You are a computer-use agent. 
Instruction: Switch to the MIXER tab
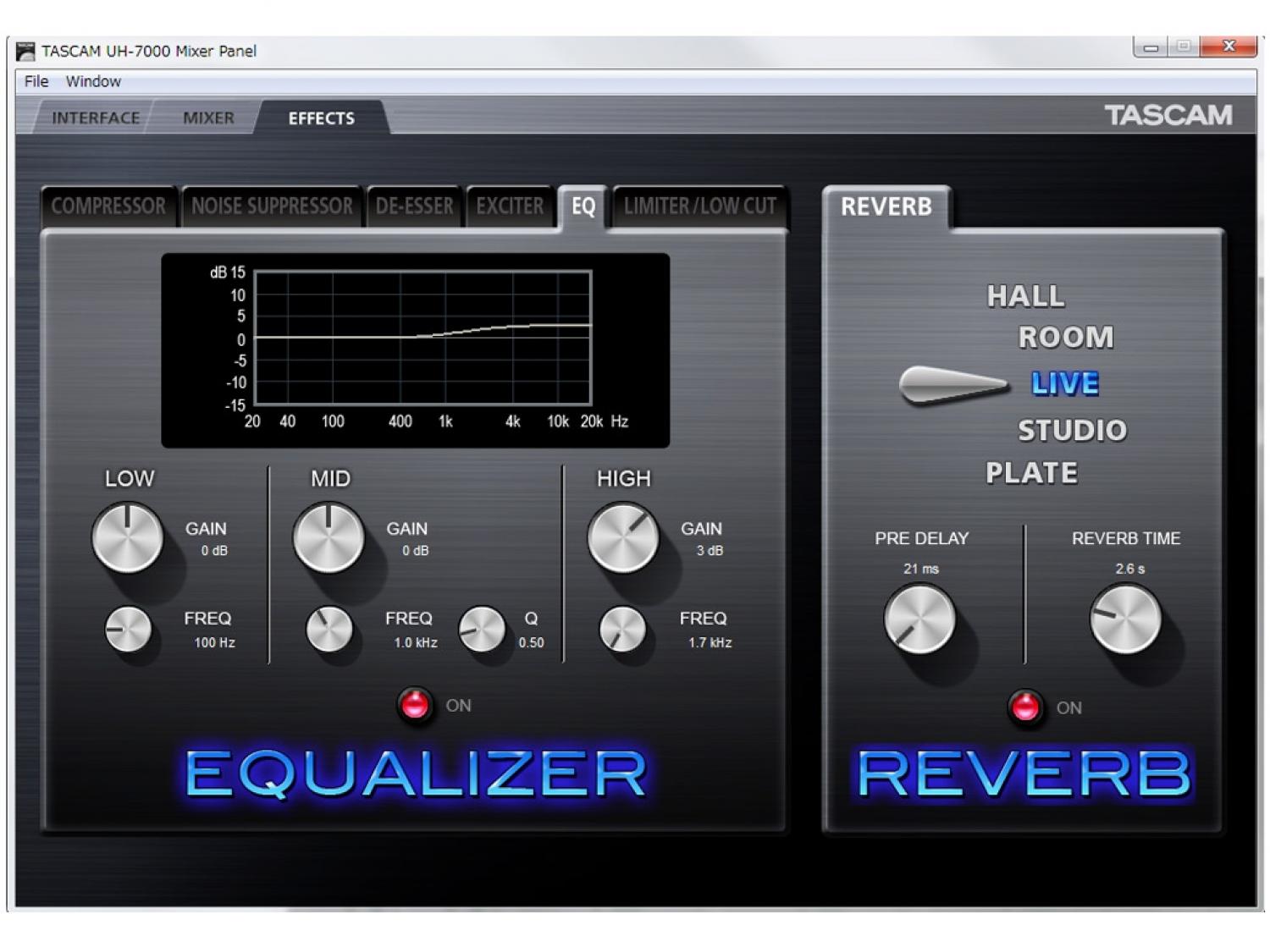tap(208, 118)
